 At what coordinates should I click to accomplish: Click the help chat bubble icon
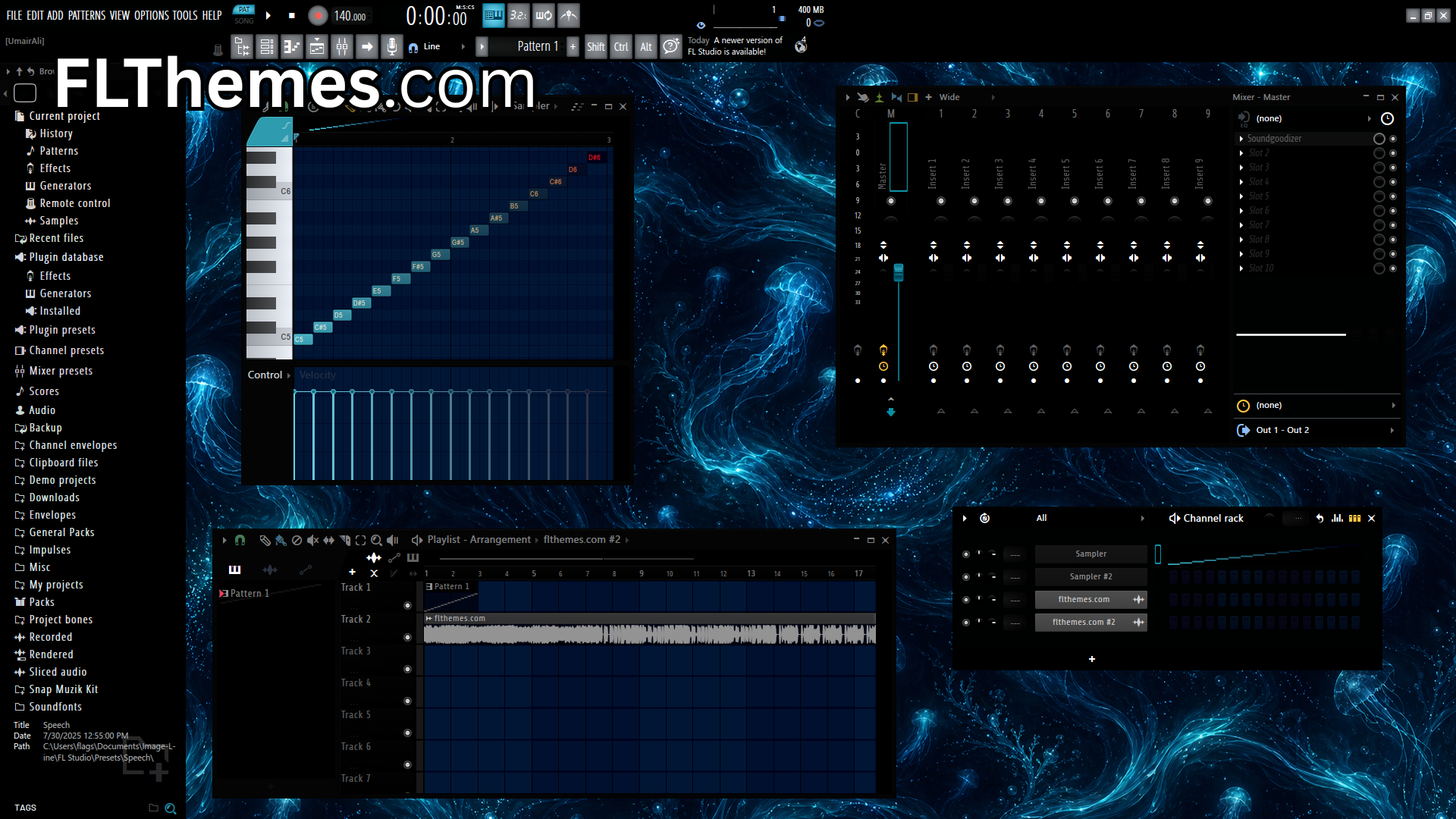point(671,47)
